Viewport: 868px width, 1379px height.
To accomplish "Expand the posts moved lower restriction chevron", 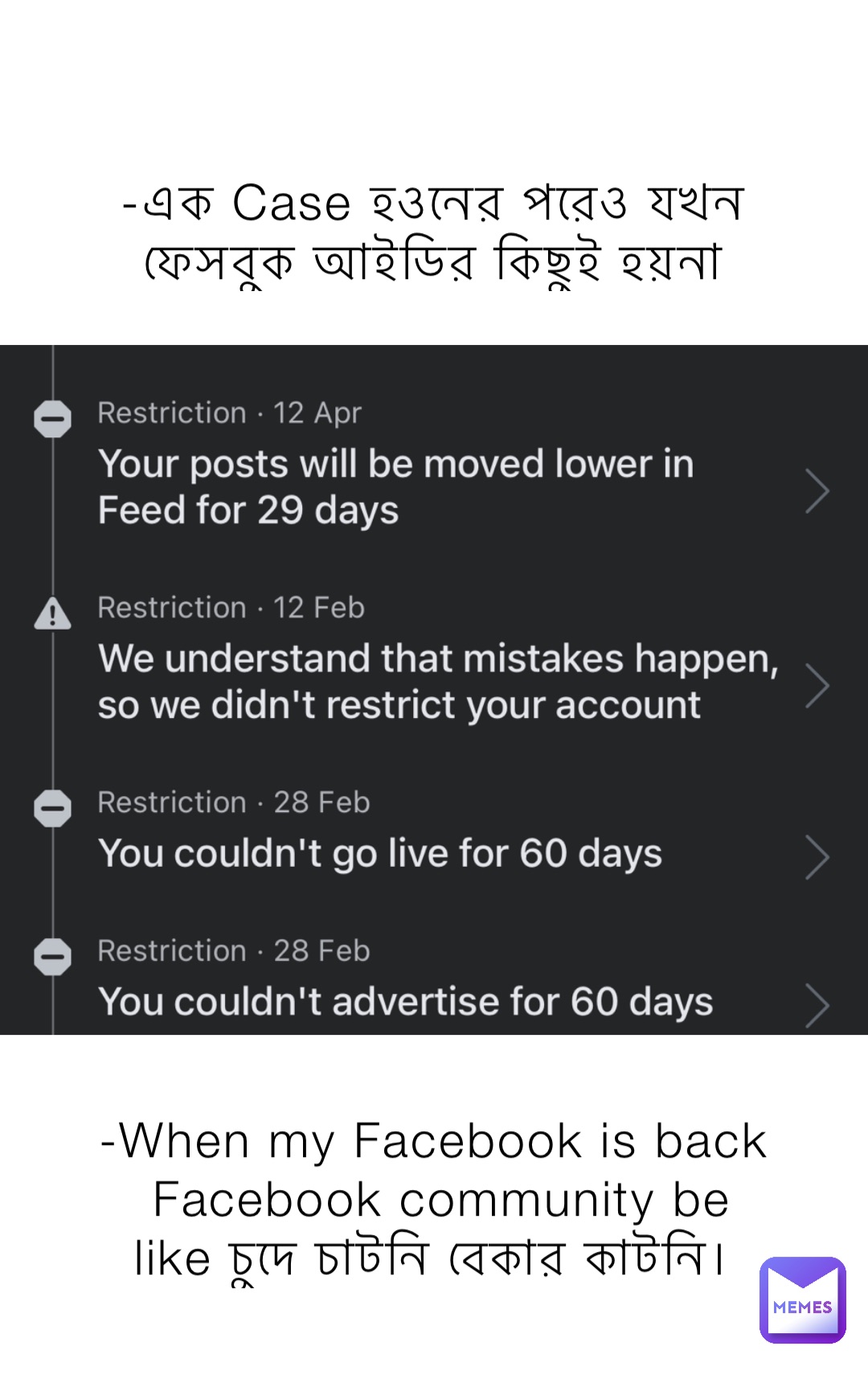I will point(817,491).
